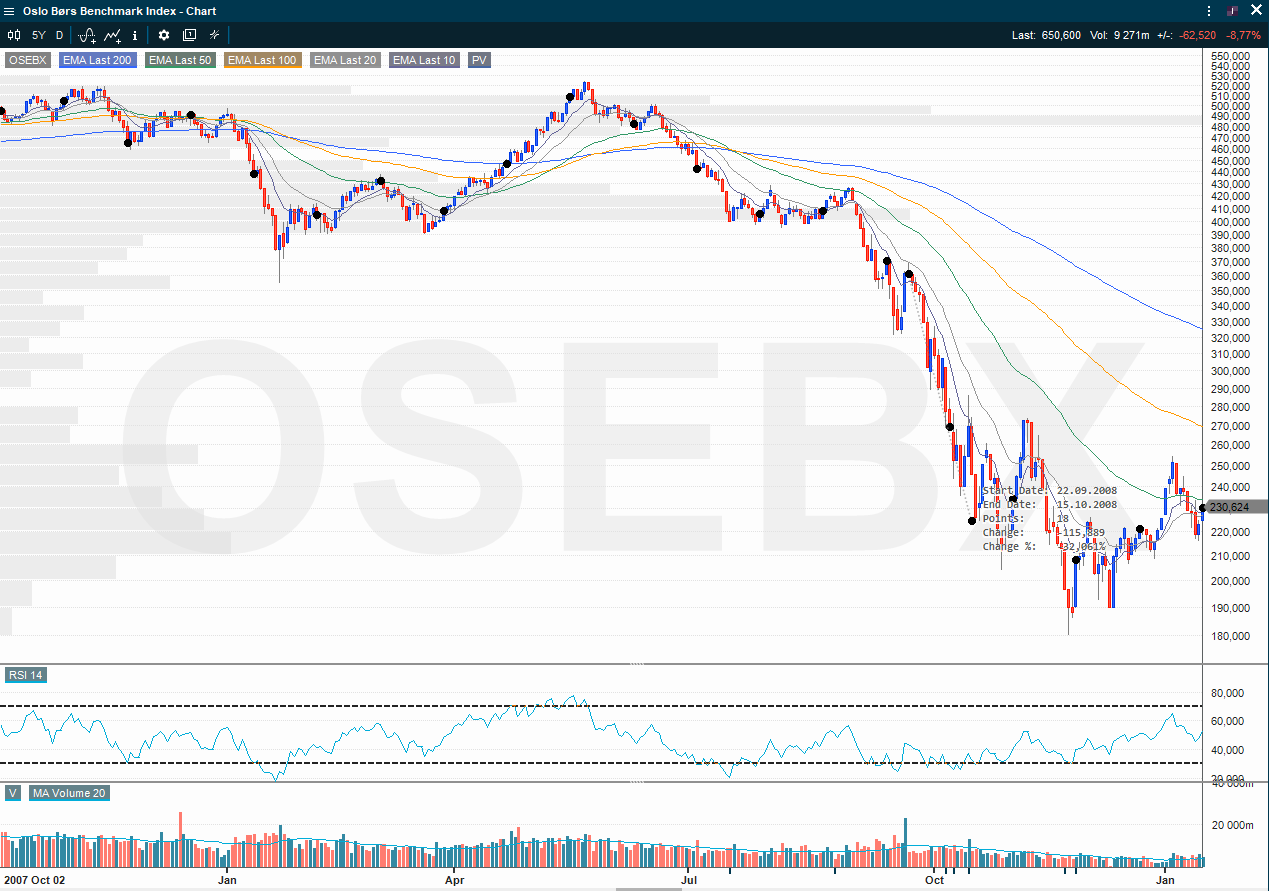Toggle the crossed-lines drawing tool icon
This screenshot has height=891, width=1269.
tap(214, 35)
